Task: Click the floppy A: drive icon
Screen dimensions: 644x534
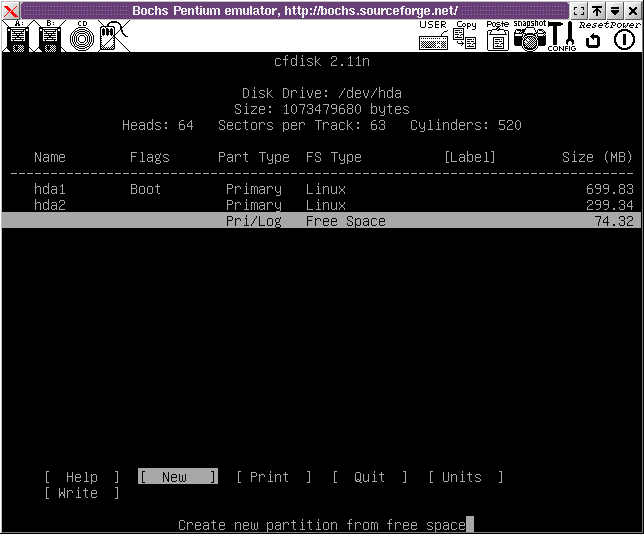Action: pos(17,37)
